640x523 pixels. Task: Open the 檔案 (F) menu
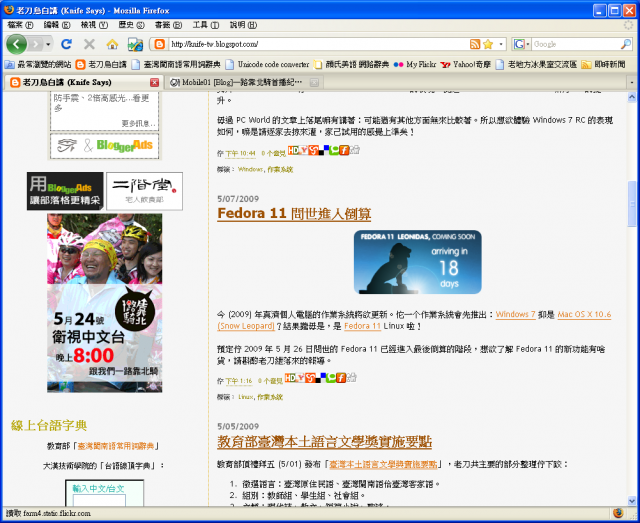(x=20, y=25)
